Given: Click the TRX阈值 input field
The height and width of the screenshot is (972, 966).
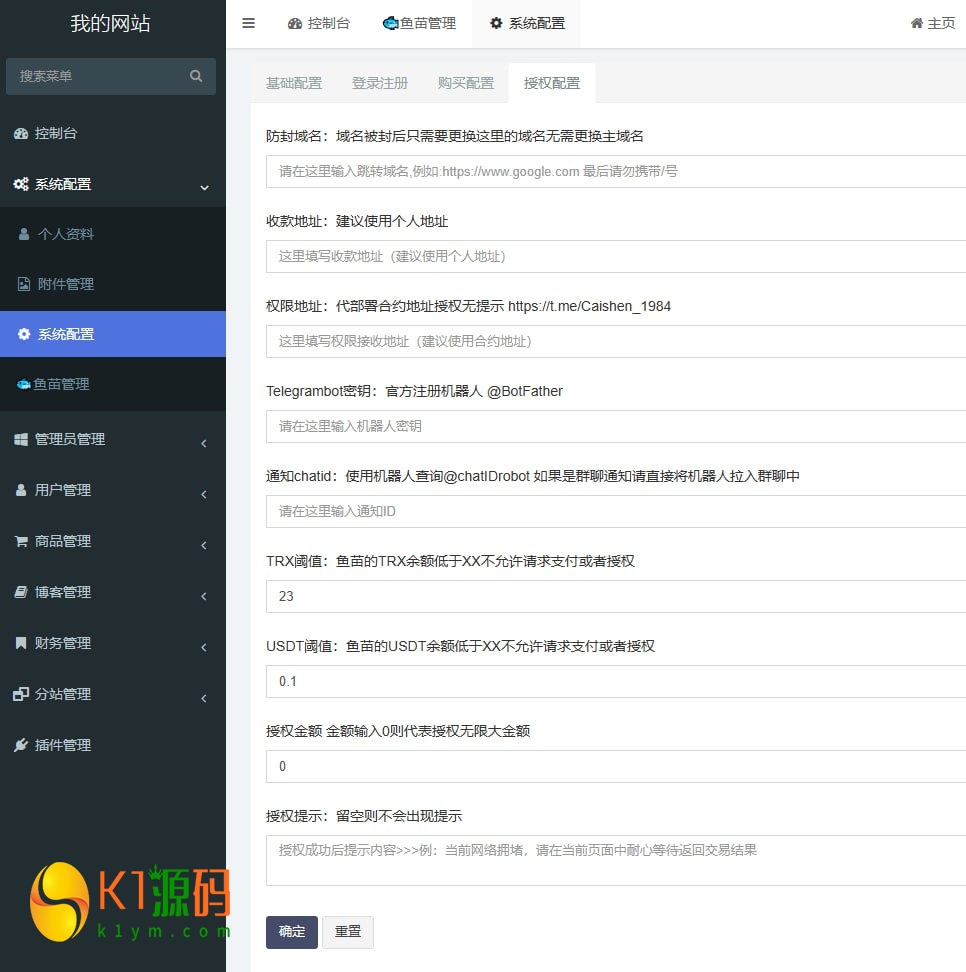Looking at the screenshot, I should pyautogui.click(x=615, y=596).
